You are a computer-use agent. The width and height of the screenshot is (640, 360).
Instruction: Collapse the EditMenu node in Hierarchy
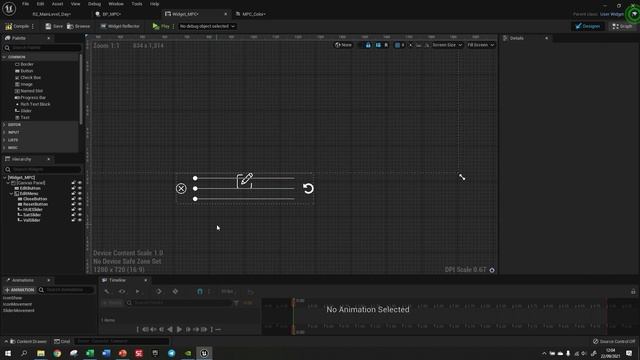click(x=11, y=193)
